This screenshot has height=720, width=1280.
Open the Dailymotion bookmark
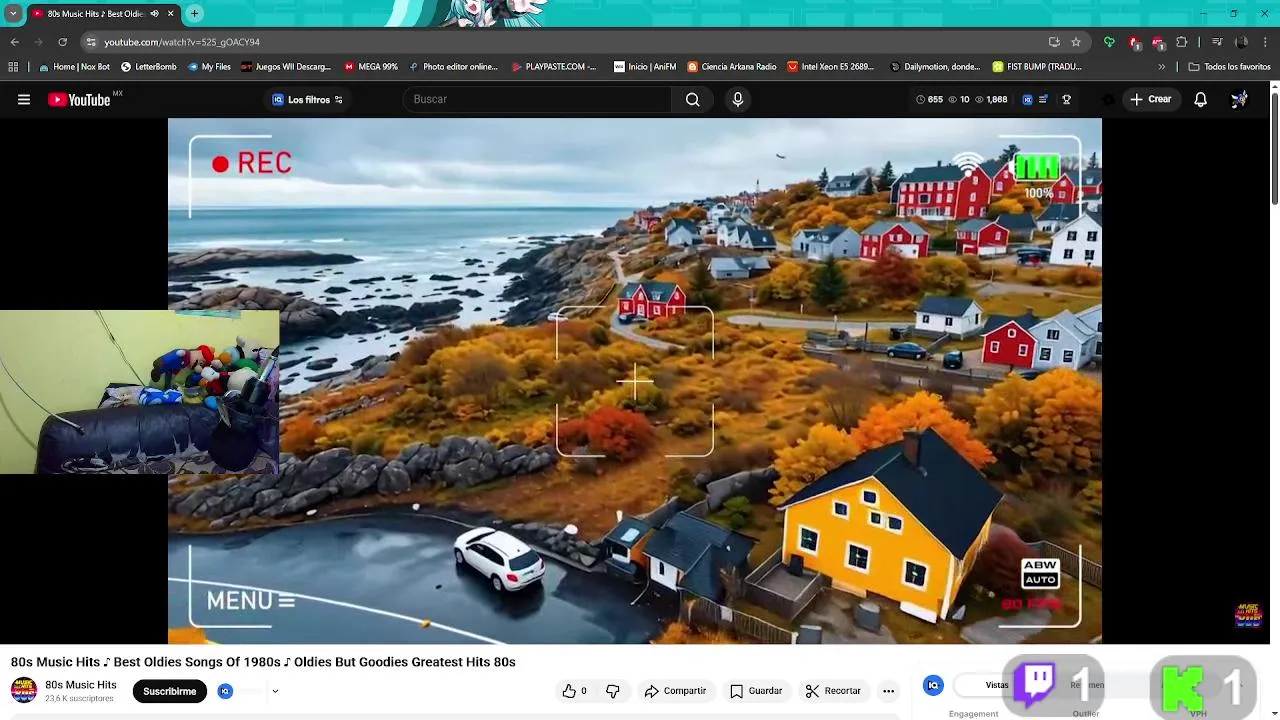pyautogui.click(x=934, y=67)
